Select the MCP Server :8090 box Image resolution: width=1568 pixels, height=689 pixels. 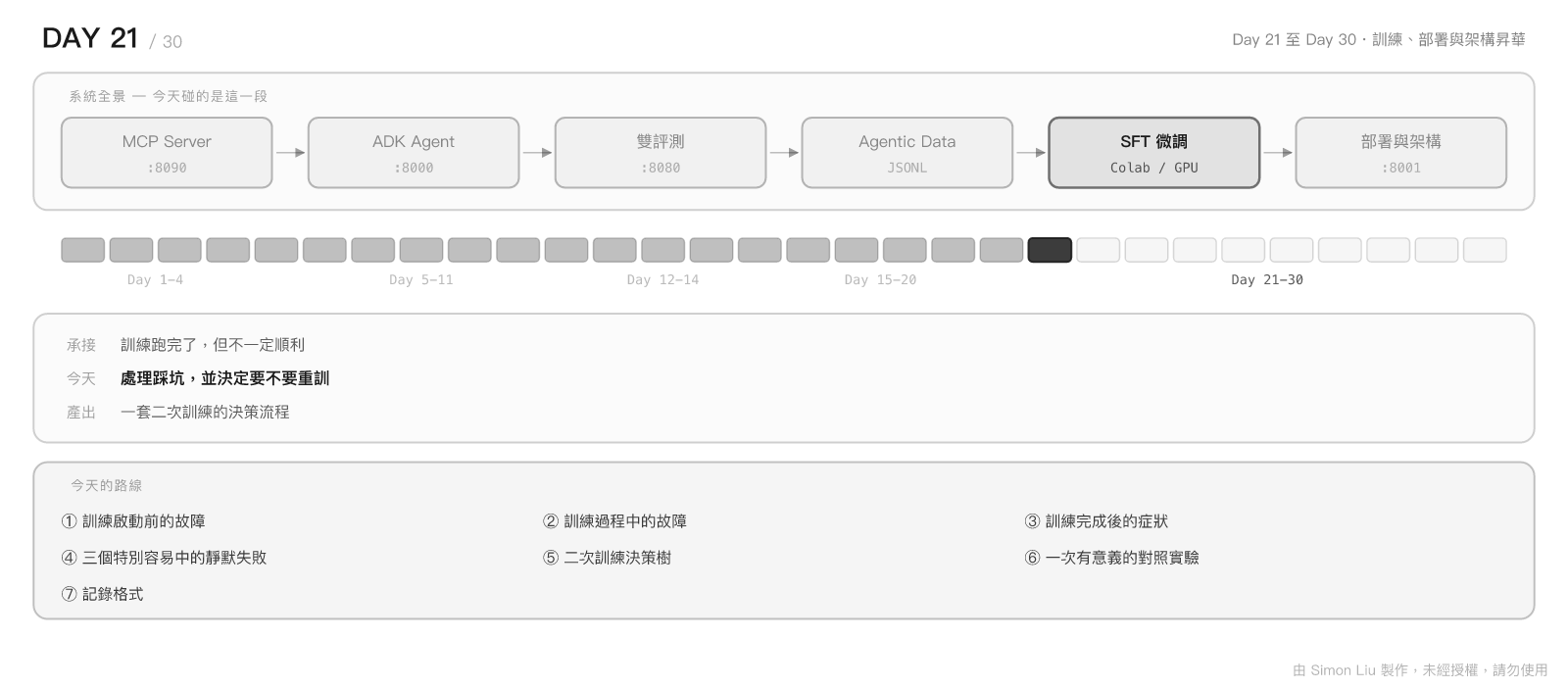click(167, 153)
